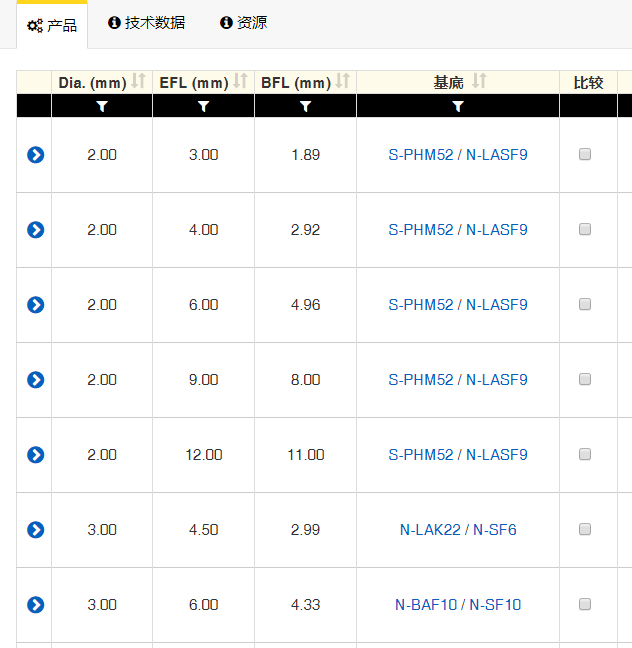This screenshot has height=648, width=632.
Task: Switch to the 技术数据 tab
Action: (x=146, y=23)
